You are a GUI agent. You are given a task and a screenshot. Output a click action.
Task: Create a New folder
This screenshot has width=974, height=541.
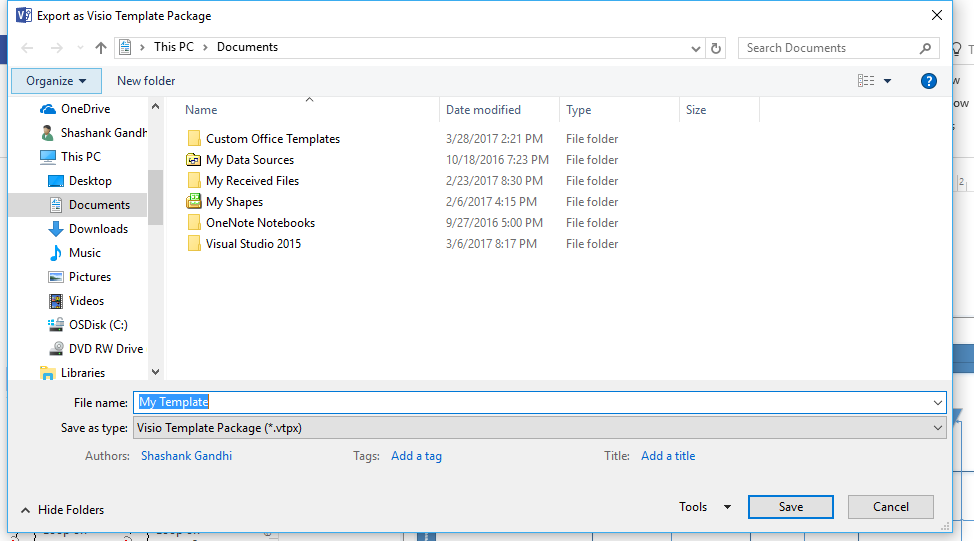(x=146, y=81)
